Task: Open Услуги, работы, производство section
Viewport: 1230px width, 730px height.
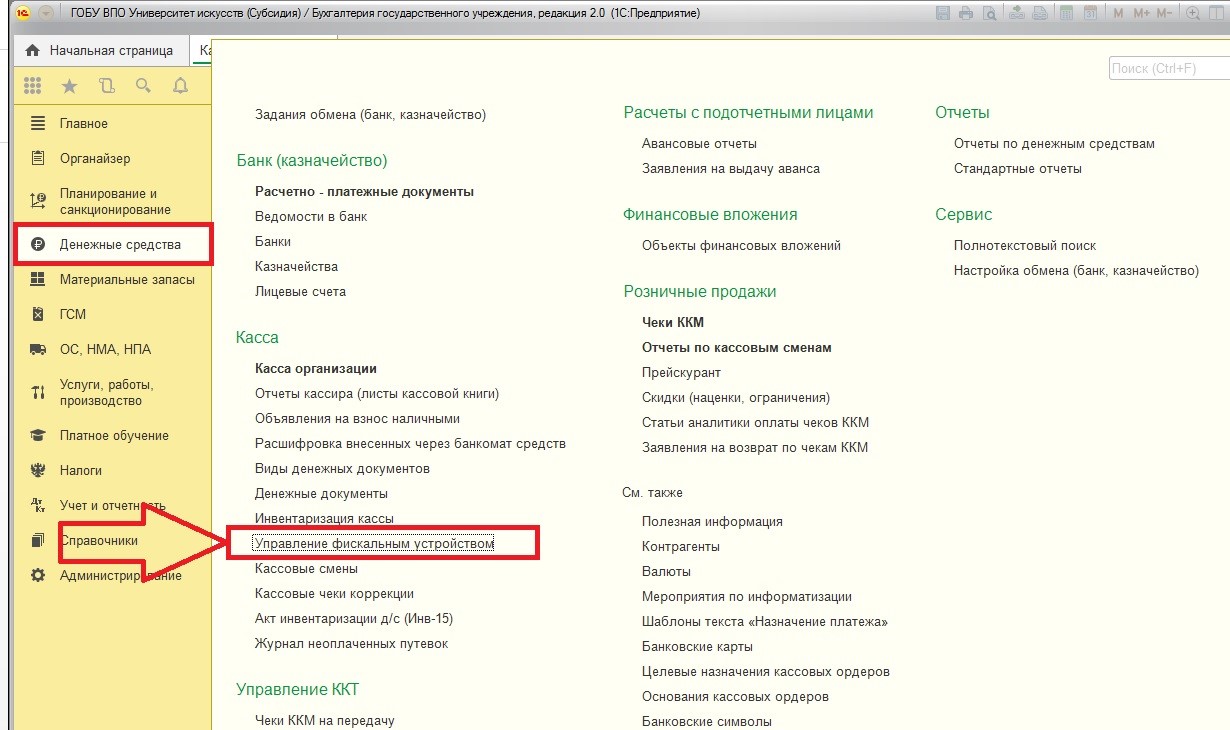Action: coord(112,392)
